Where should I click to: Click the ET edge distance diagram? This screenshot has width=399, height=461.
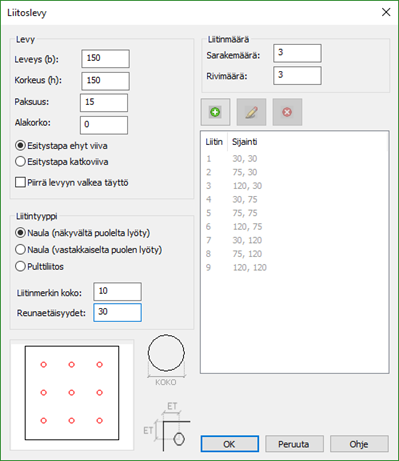(x=167, y=427)
